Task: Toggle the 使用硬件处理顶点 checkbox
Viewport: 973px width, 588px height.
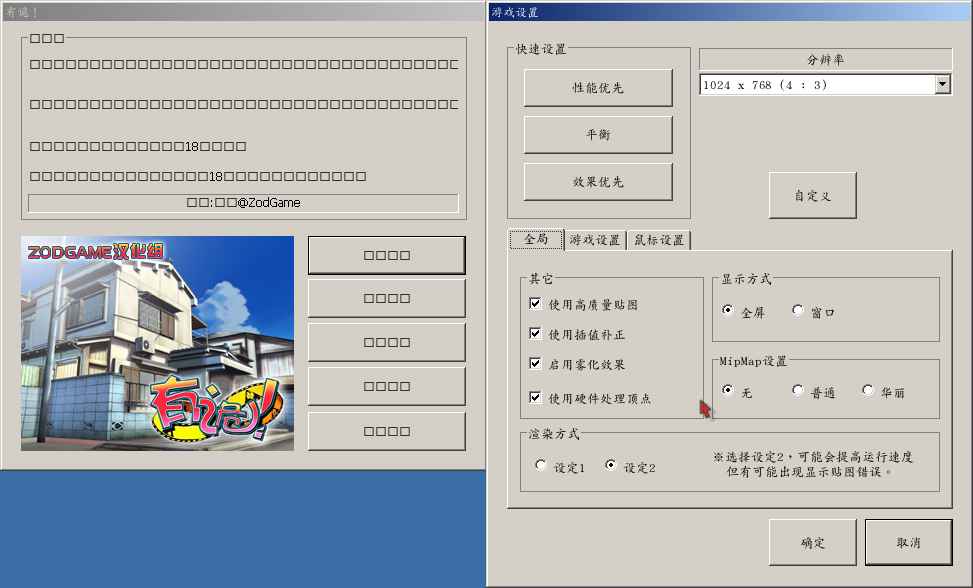Action: (x=535, y=397)
